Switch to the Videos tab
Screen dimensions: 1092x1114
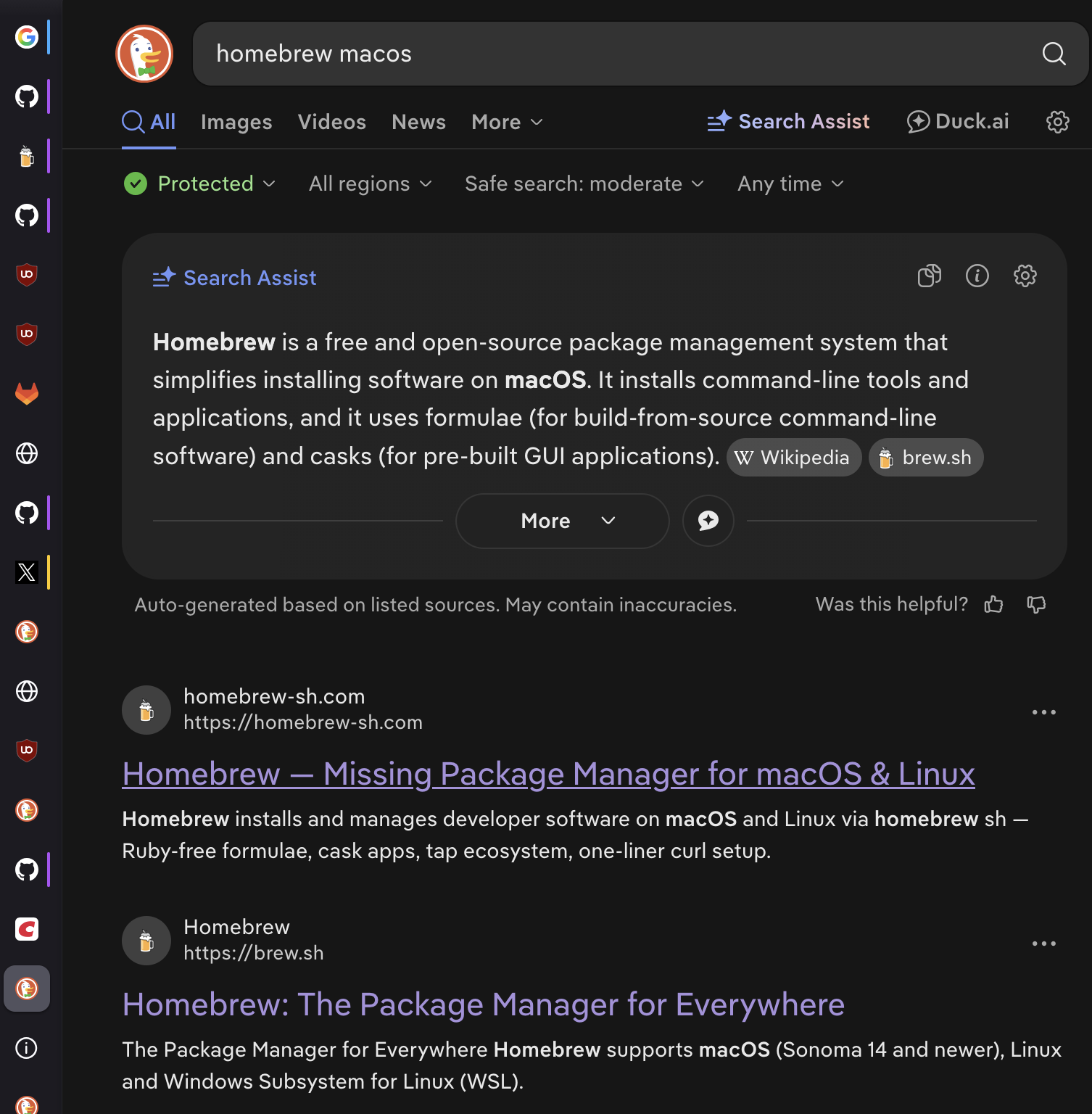click(332, 122)
